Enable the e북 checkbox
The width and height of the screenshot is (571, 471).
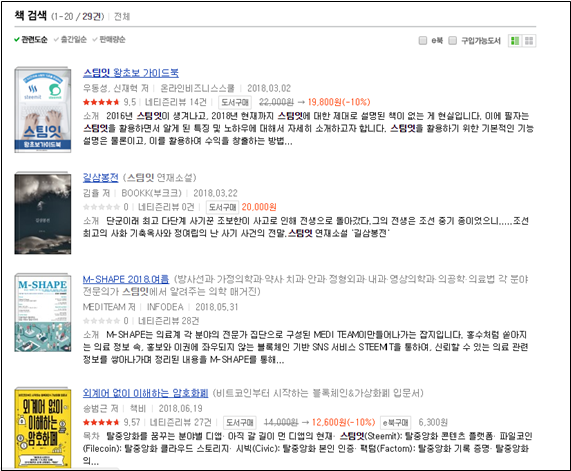coord(422,40)
